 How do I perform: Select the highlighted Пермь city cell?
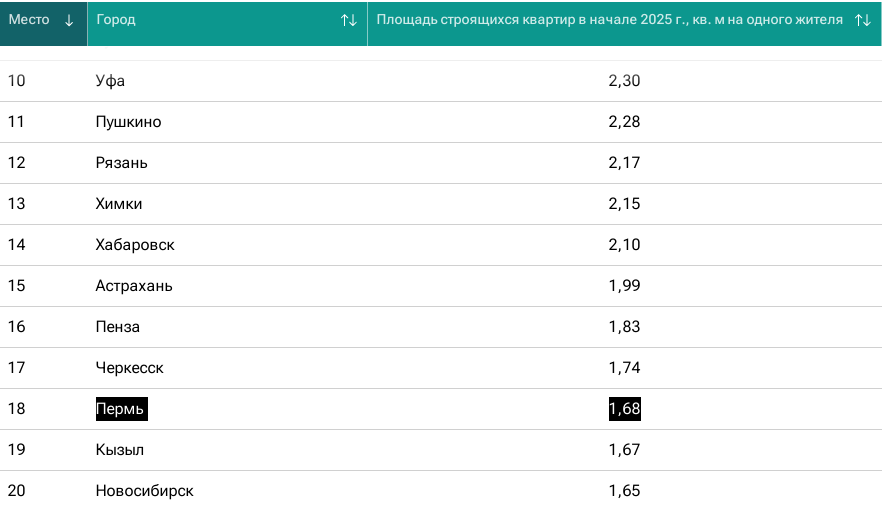pyautogui.click(x=121, y=409)
